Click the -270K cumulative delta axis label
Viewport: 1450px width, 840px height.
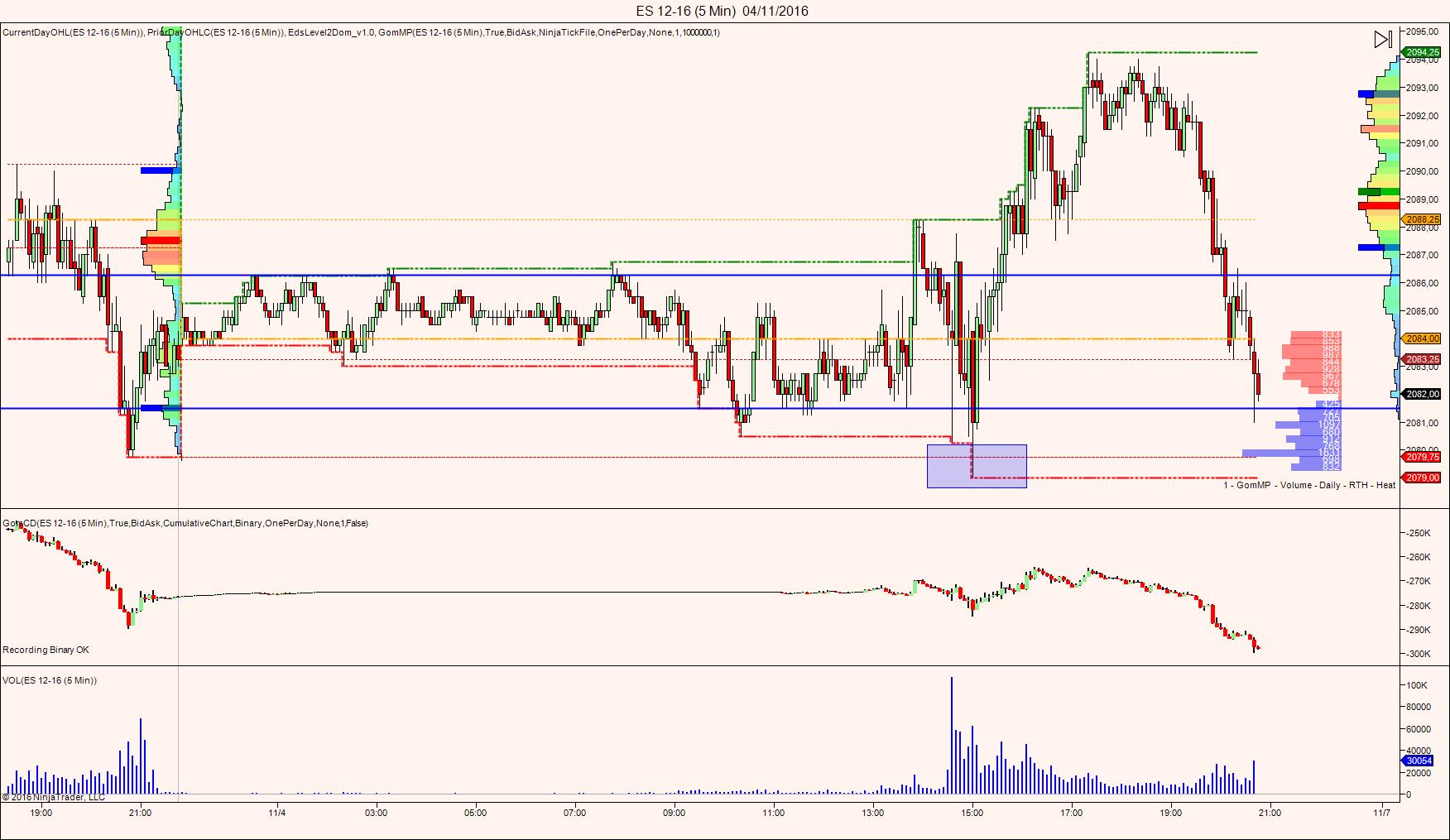coord(1419,581)
